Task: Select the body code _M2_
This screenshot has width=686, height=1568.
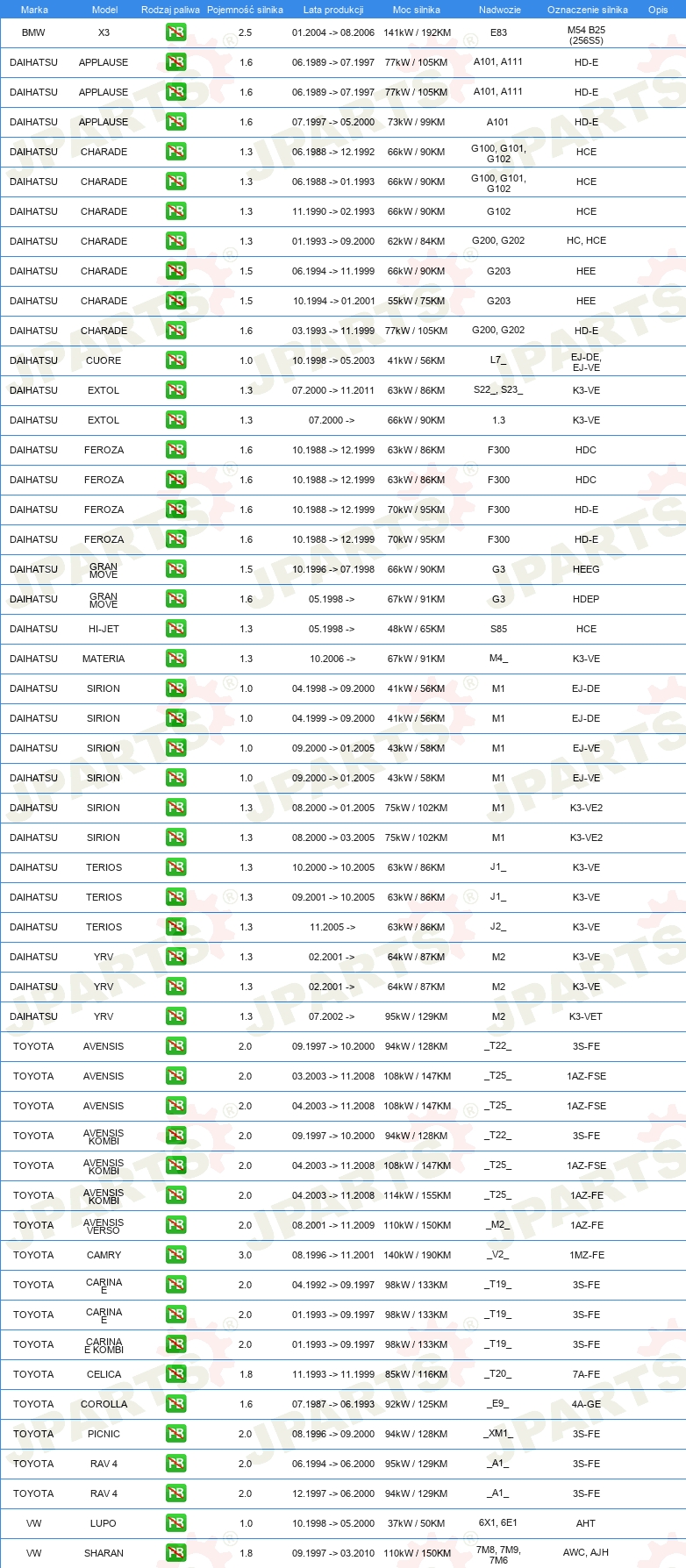Action: (x=498, y=1225)
